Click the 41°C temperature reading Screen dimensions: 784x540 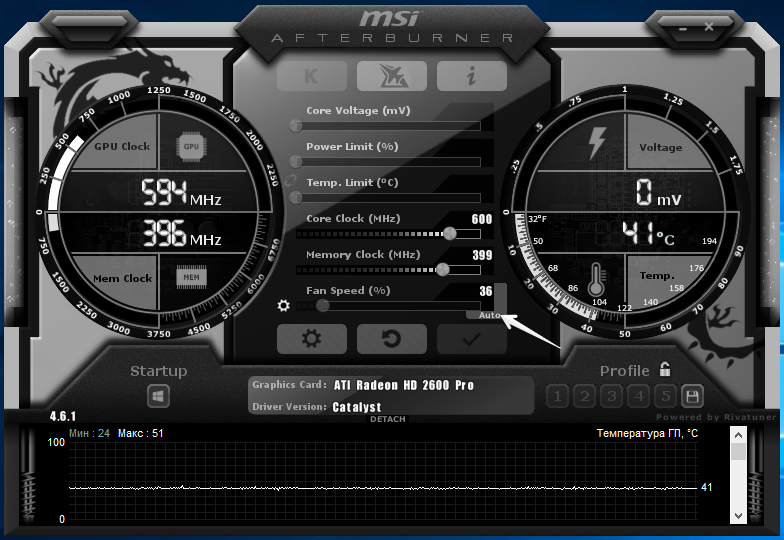click(648, 233)
